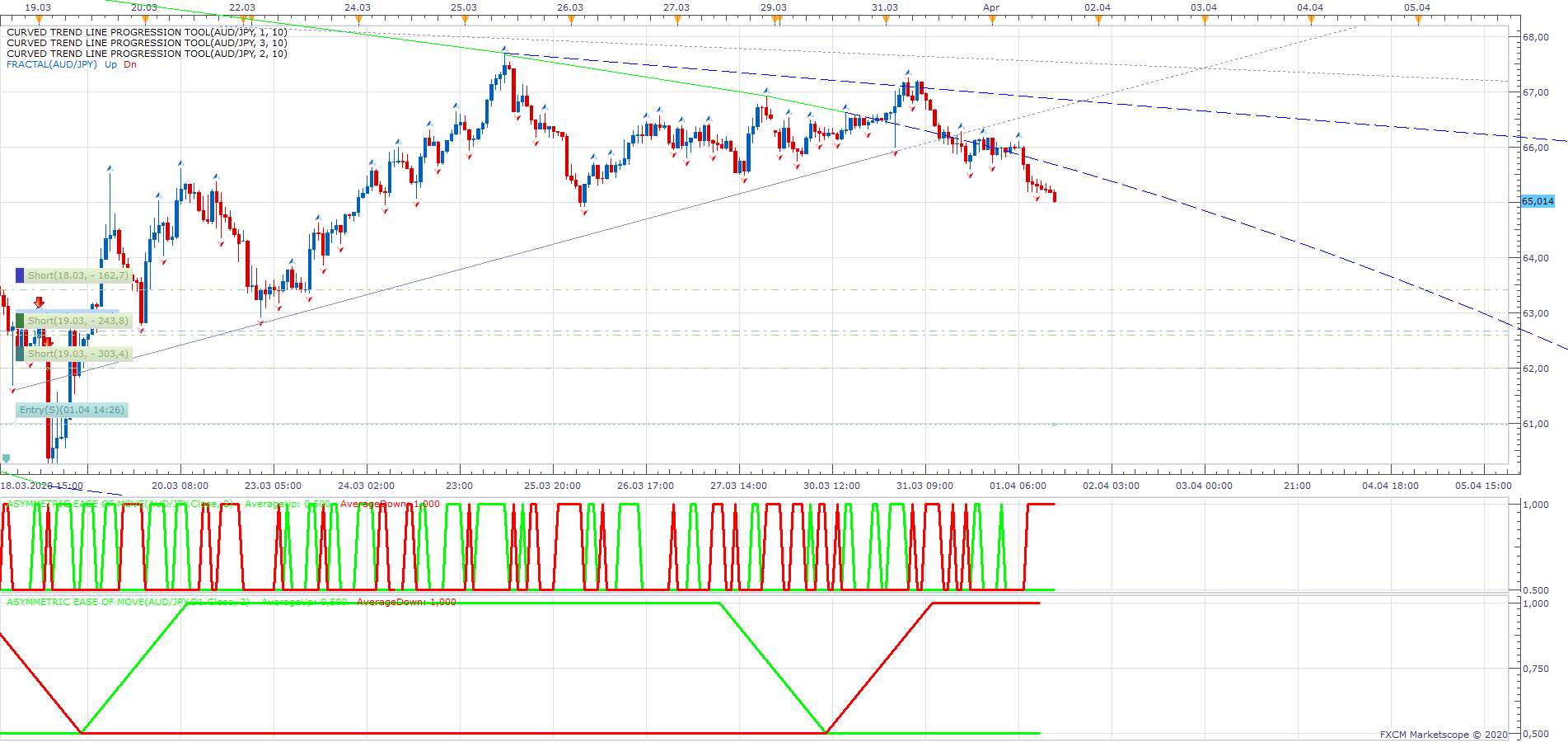The height and width of the screenshot is (742, 1568).
Task: Click the Curved Trend Line Tool (AUD/JPY, 2, 10) label
Action: 147,54
